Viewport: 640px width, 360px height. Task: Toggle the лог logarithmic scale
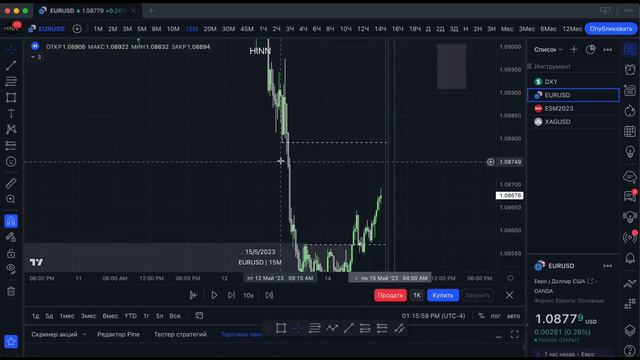click(x=495, y=316)
